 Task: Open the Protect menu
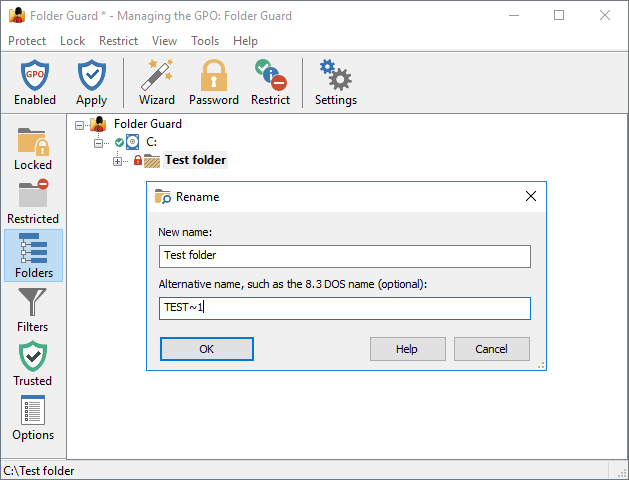click(x=27, y=41)
